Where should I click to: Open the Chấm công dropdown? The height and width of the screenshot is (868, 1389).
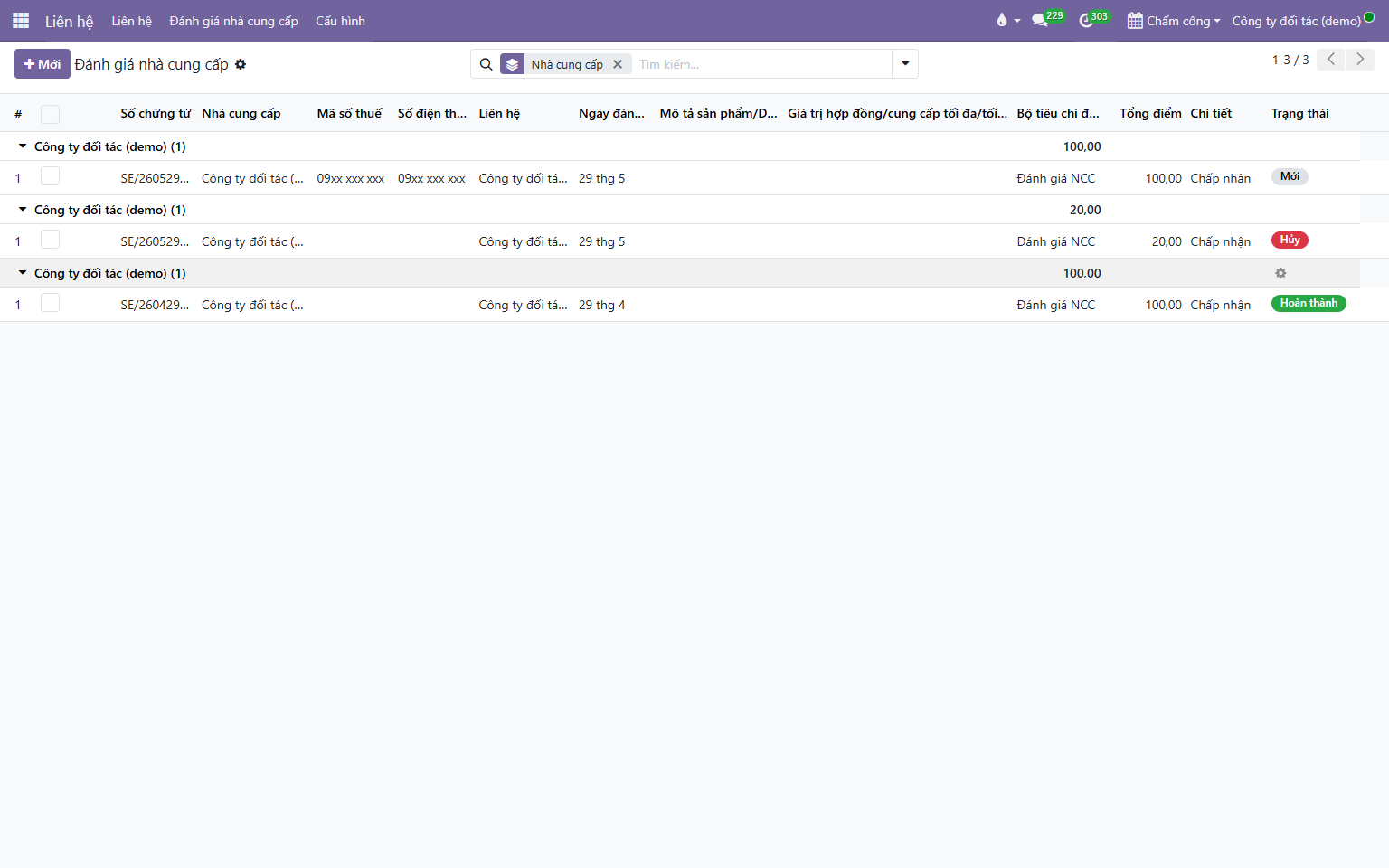(1174, 21)
